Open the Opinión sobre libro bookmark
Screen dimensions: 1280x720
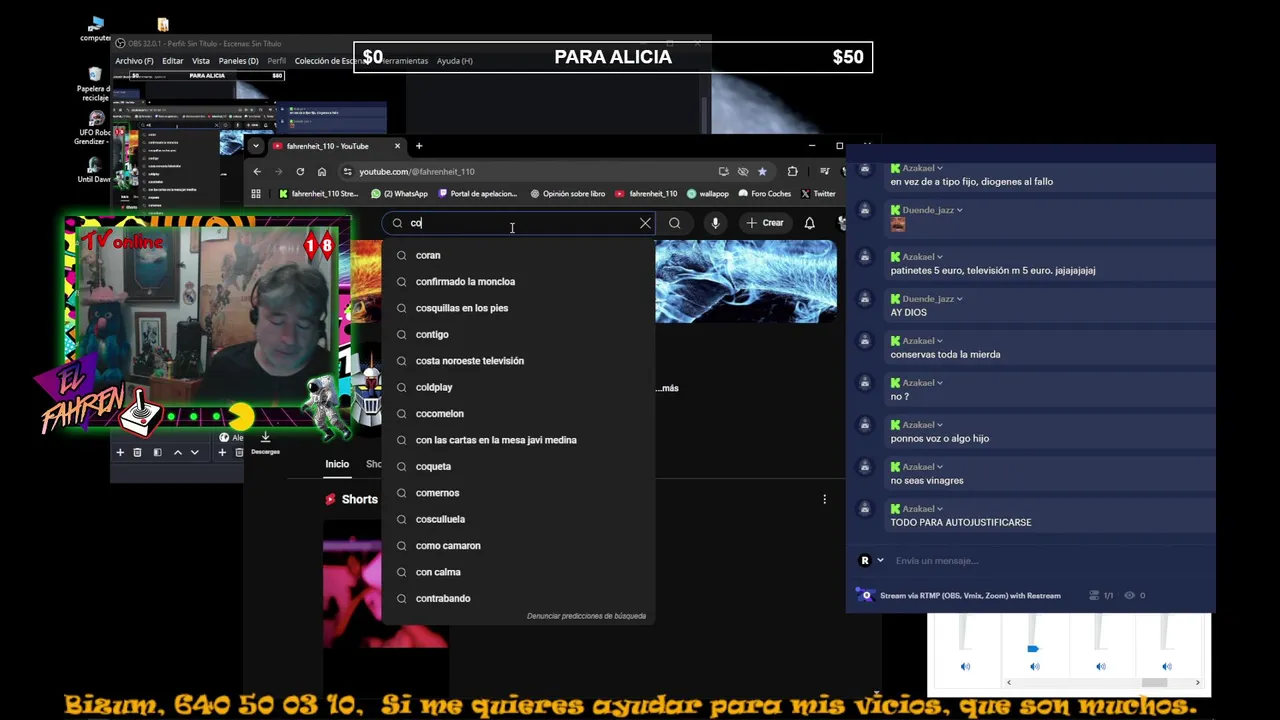568,194
